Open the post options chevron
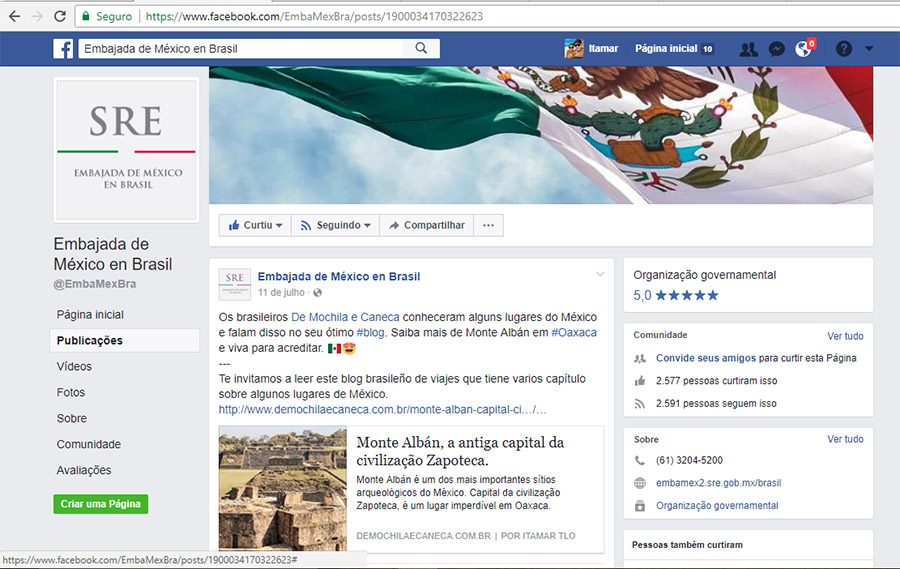900x569 pixels. (600, 274)
